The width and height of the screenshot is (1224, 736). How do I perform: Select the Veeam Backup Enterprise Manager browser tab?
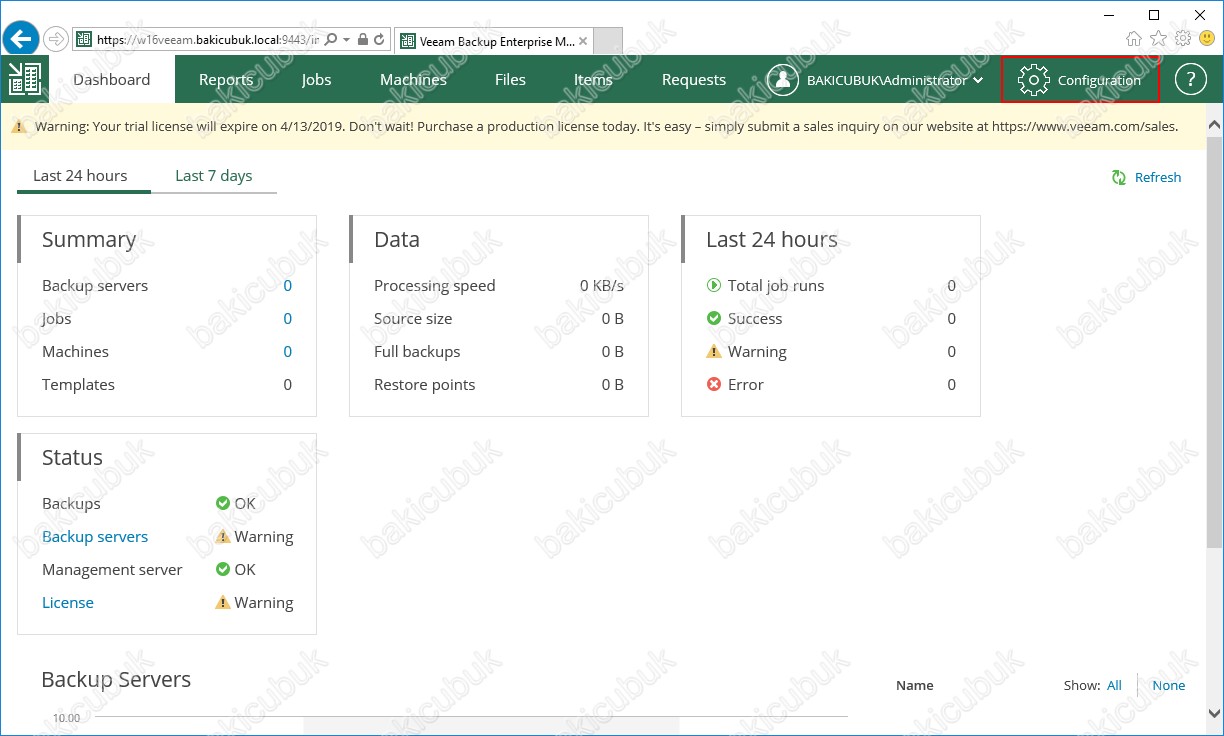(x=495, y=41)
